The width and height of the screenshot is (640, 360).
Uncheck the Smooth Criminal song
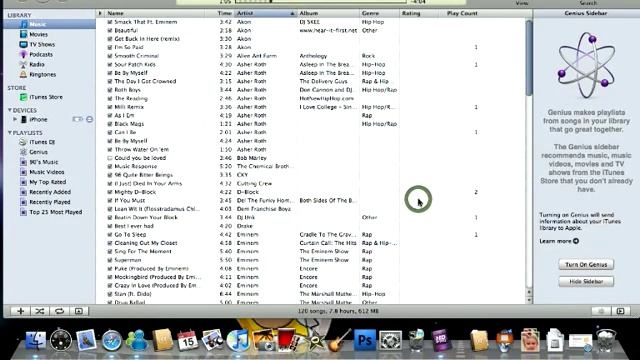109,56
